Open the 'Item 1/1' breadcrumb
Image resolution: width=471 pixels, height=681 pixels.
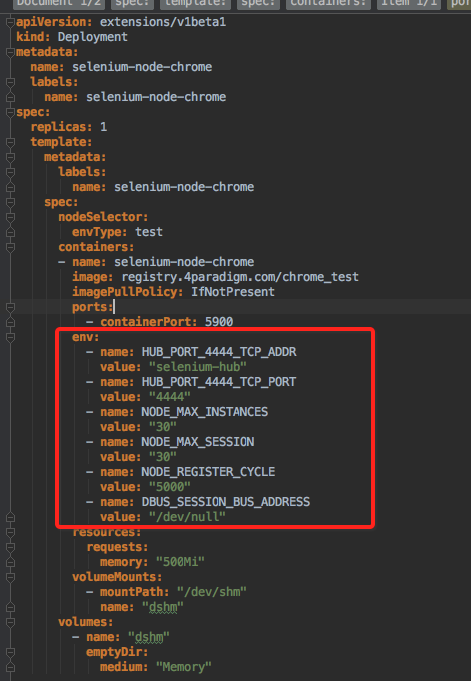click(409, 3)
